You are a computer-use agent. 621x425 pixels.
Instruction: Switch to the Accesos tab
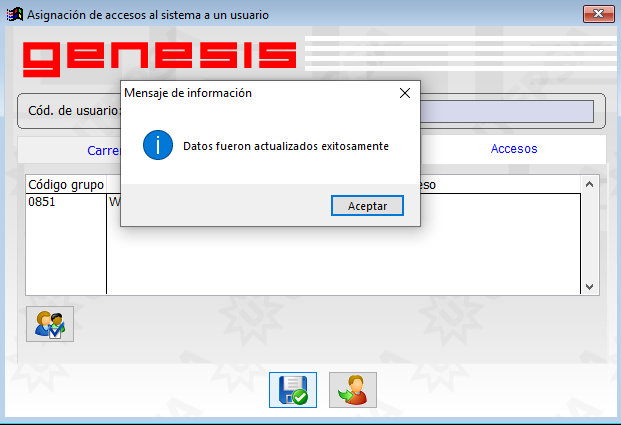[x=514, y=149]
